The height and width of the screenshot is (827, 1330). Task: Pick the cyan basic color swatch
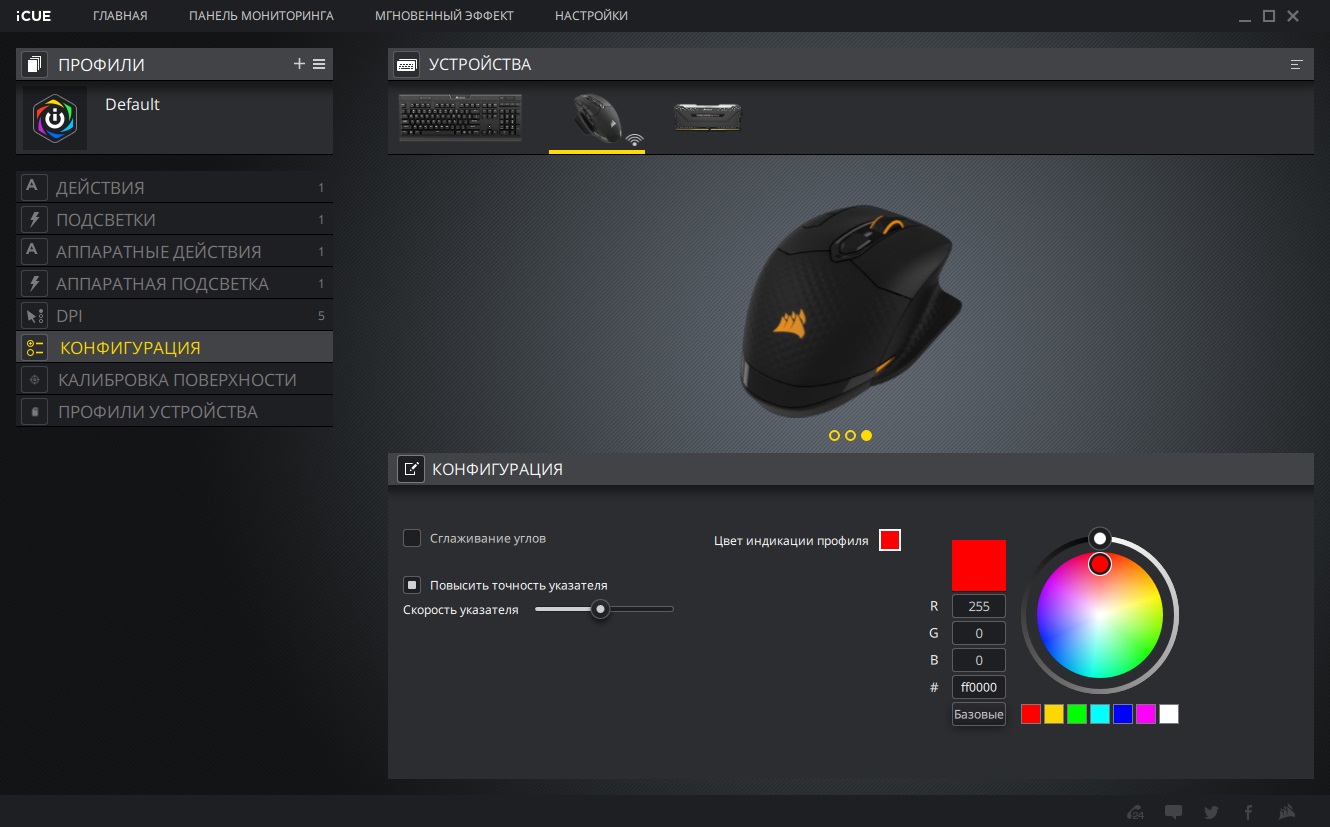point(1100,714)
